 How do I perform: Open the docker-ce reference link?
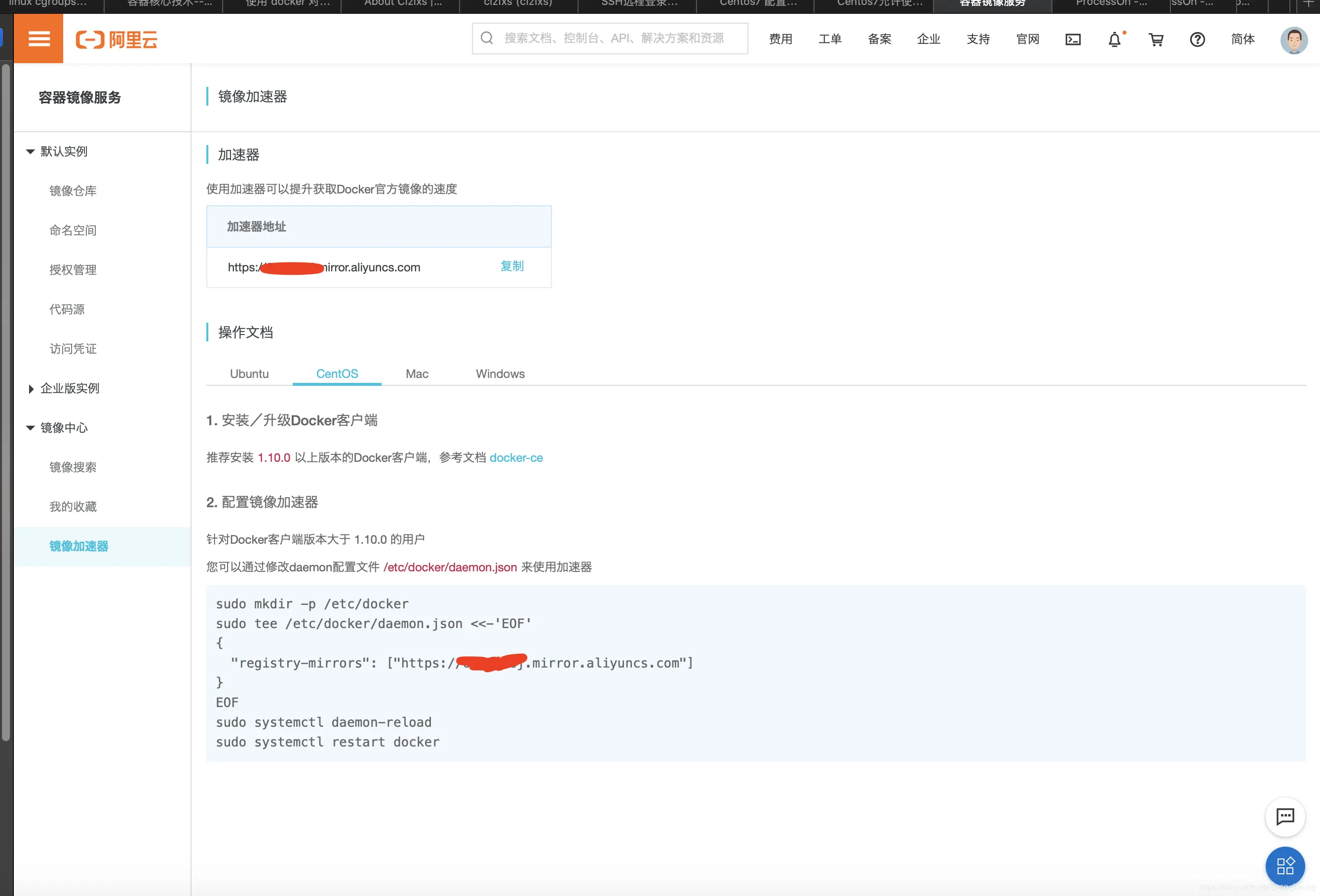tap(516, 458)
